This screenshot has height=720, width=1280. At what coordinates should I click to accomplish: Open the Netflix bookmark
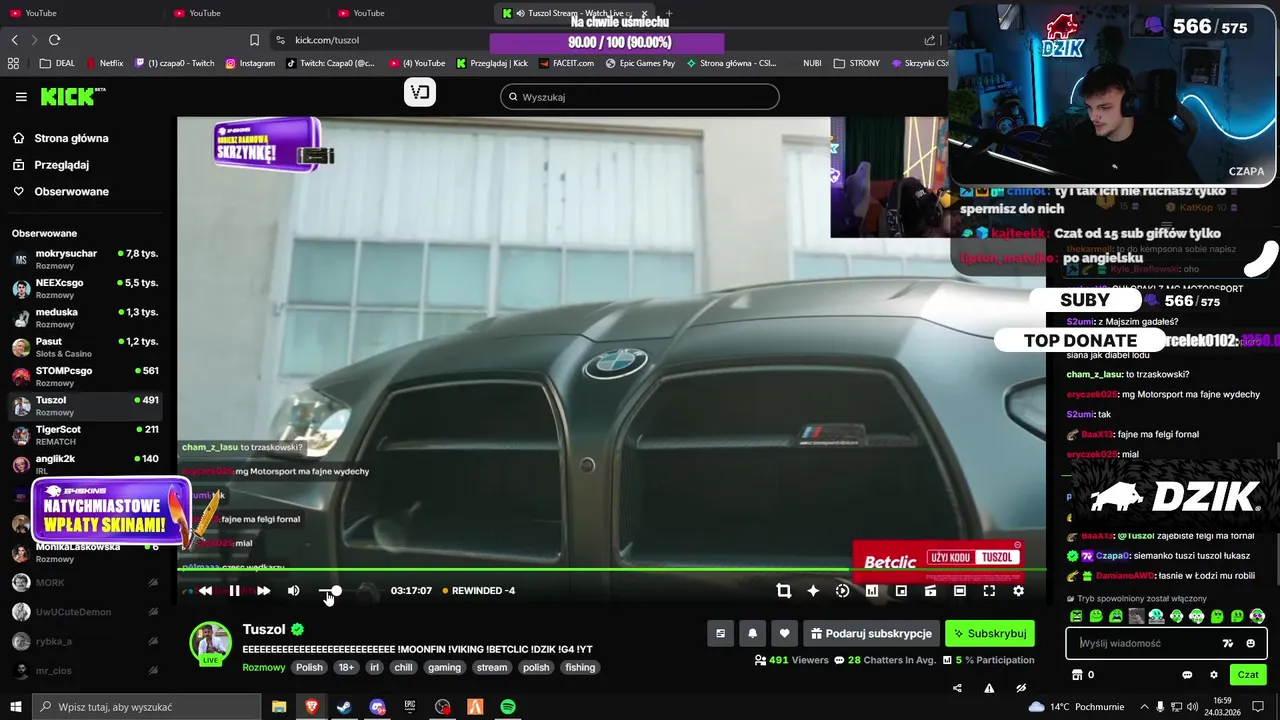(104, 63)
